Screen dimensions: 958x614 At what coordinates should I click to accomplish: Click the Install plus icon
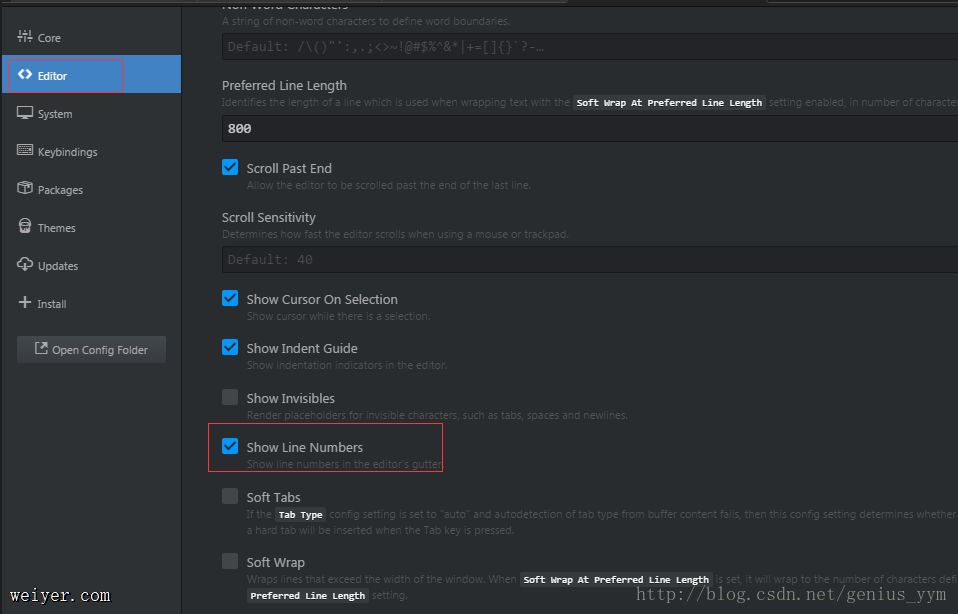(25, 303)
